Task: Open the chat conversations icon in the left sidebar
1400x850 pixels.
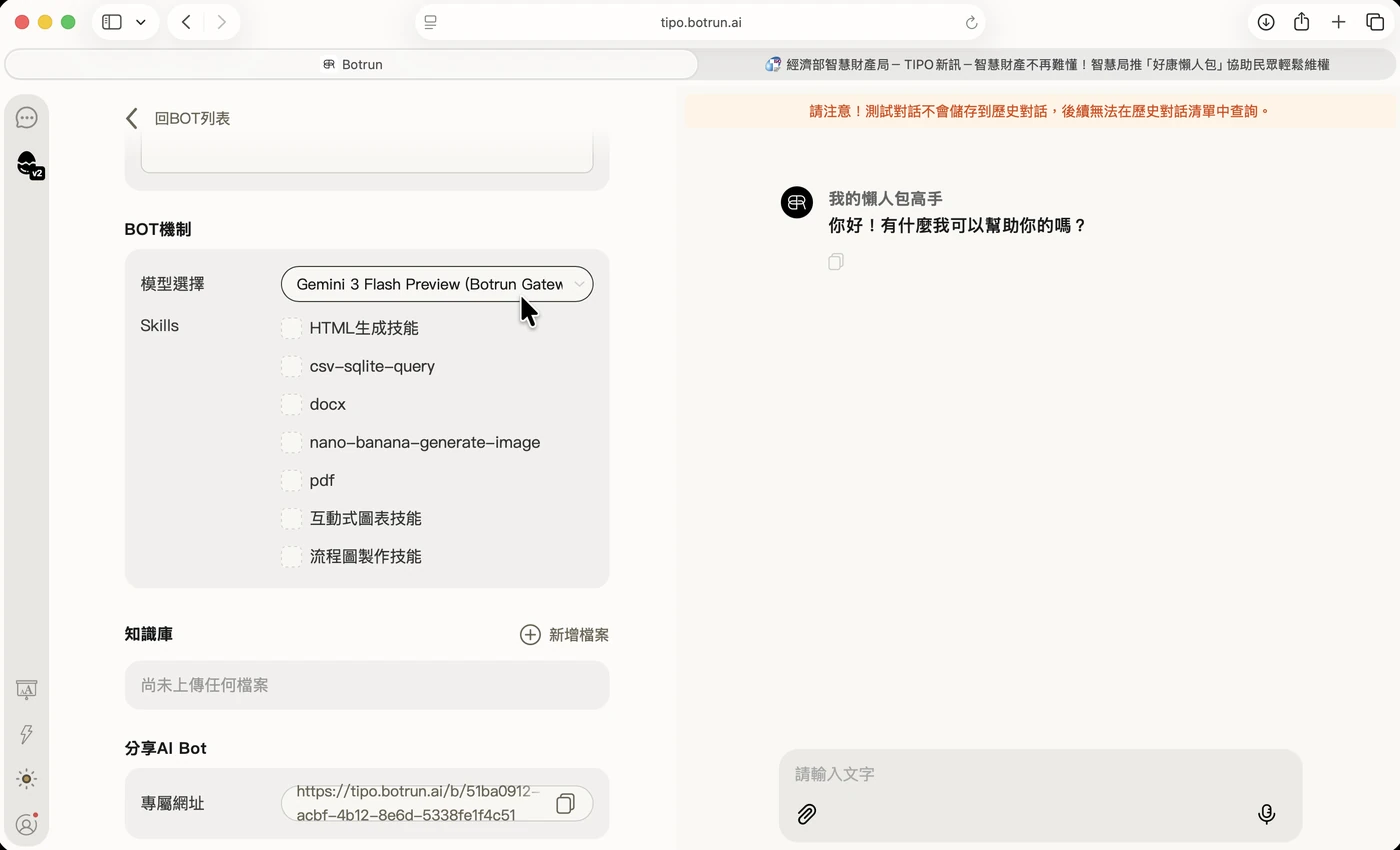Action: pyautogui.click(x=27, y=118)
